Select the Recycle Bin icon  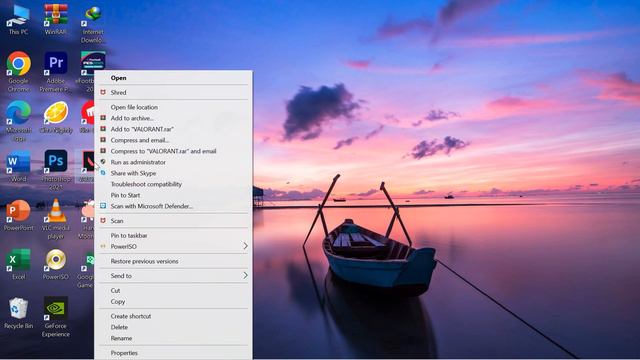point(18,313)
